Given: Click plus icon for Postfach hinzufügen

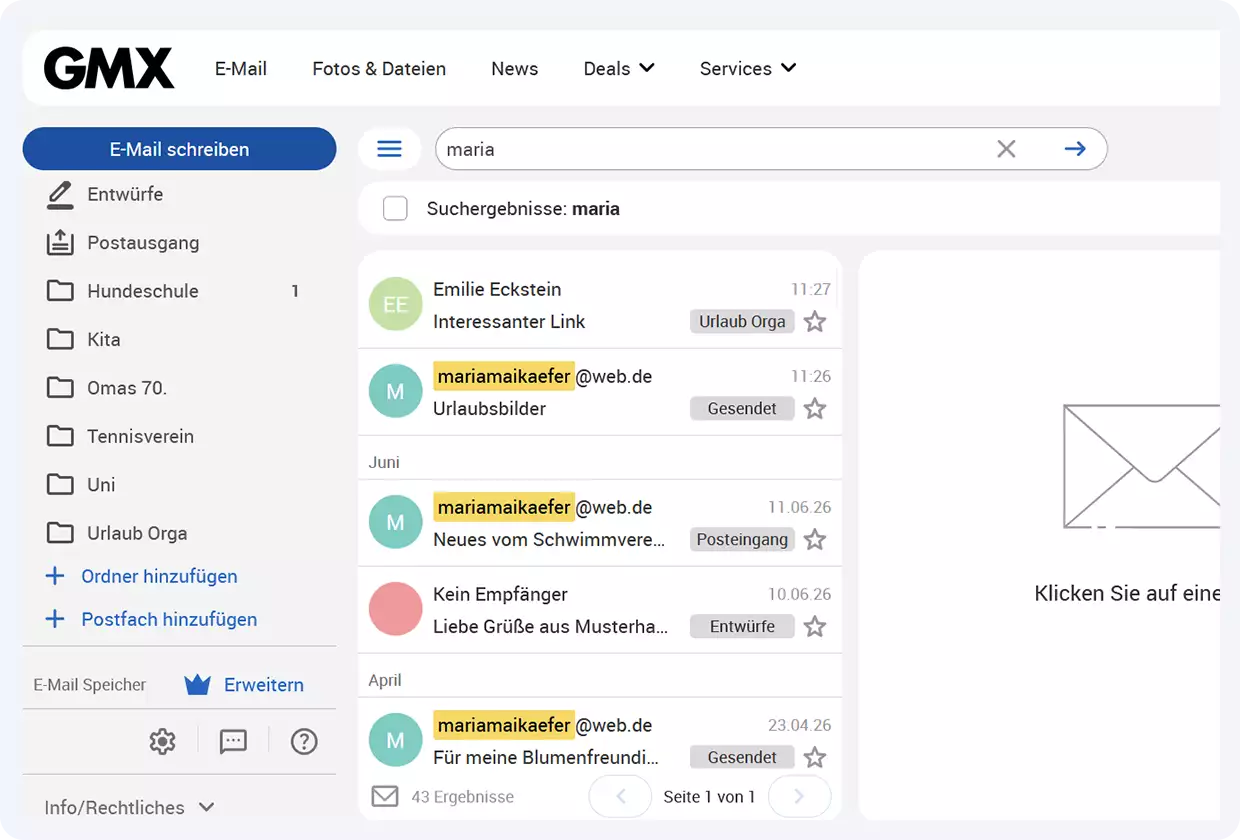Looking at the screenshot, I should coord(55,619).
